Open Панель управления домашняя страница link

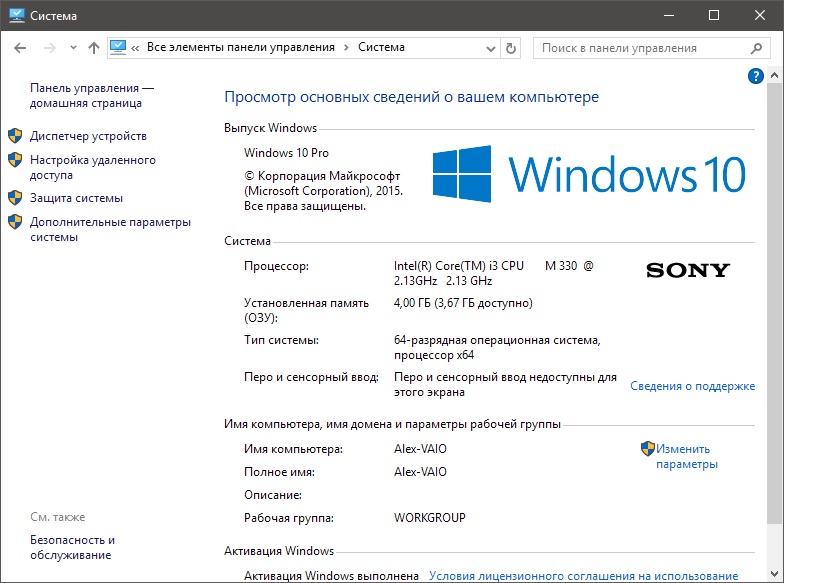(92, 96)
